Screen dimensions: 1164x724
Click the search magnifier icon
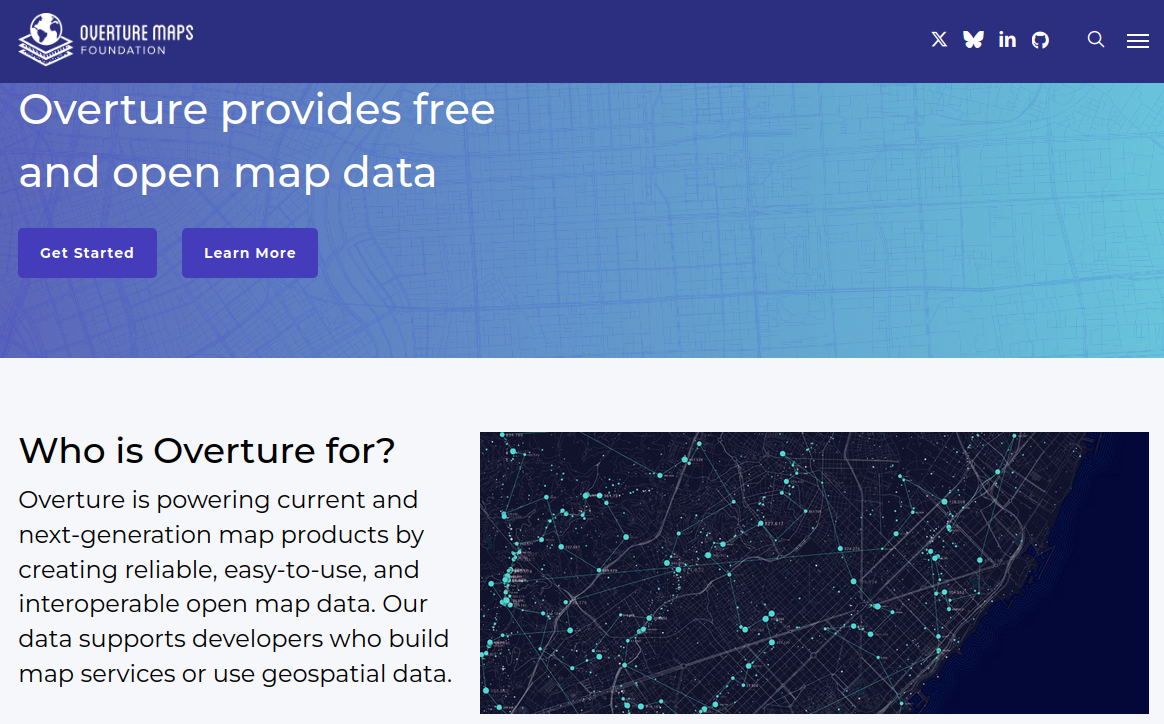[x=1096, y=40]
